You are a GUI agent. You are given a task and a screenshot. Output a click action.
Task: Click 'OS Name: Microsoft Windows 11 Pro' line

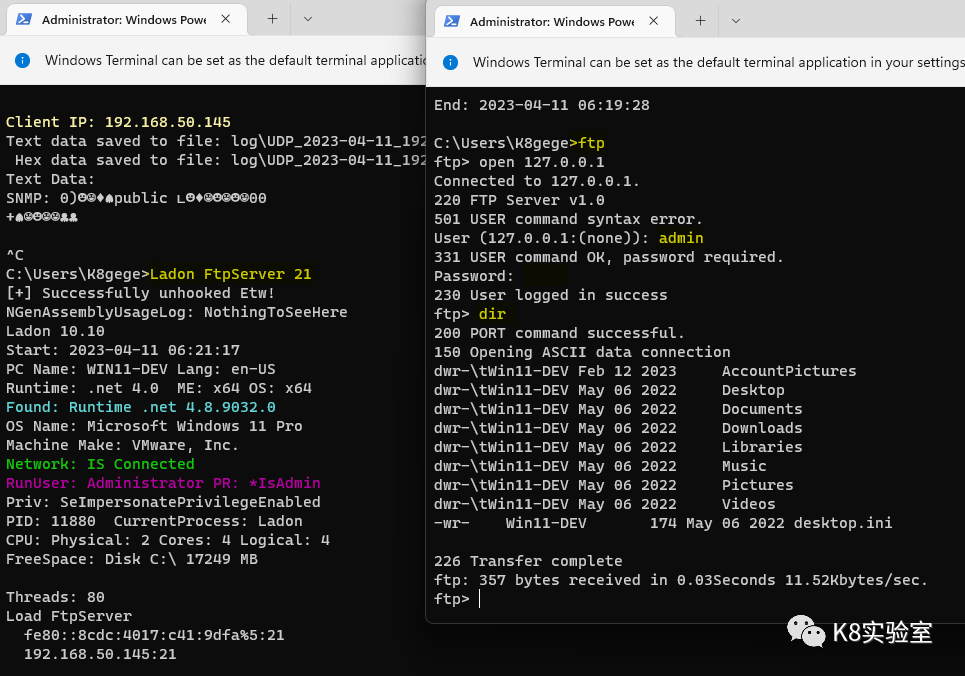[154, 426]
